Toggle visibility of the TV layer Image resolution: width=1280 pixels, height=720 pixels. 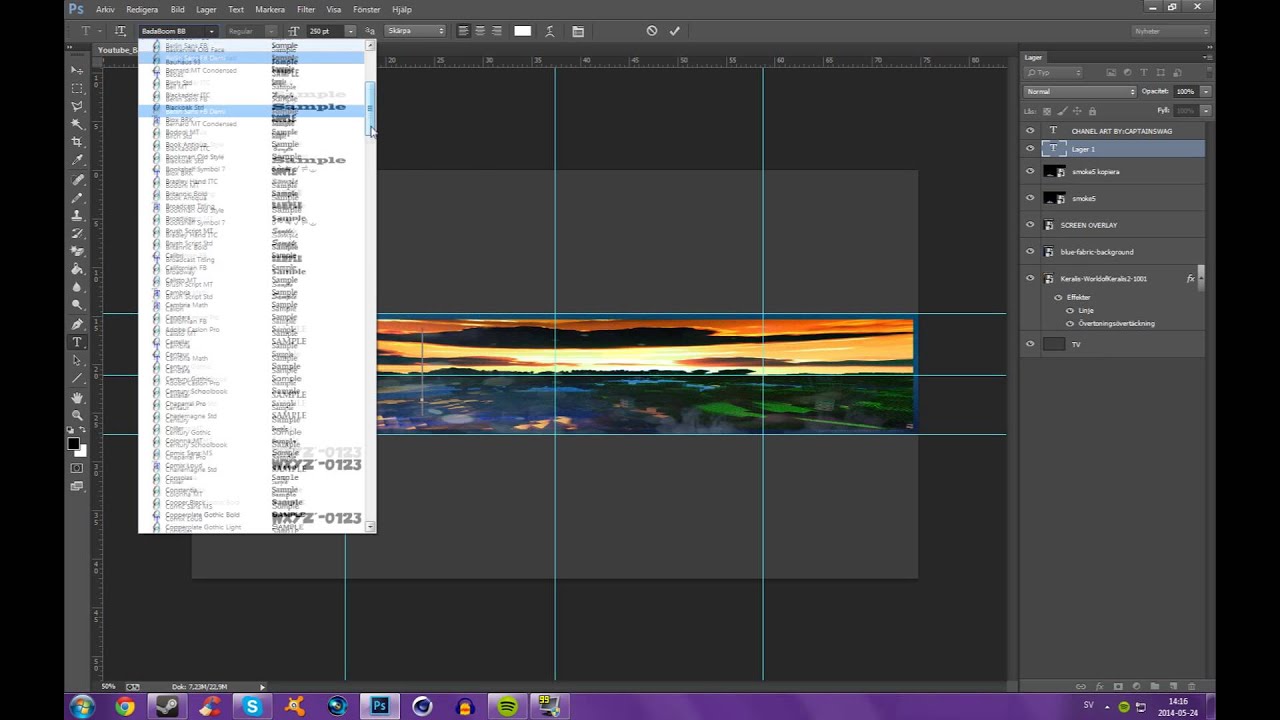tap(1030, 344)
